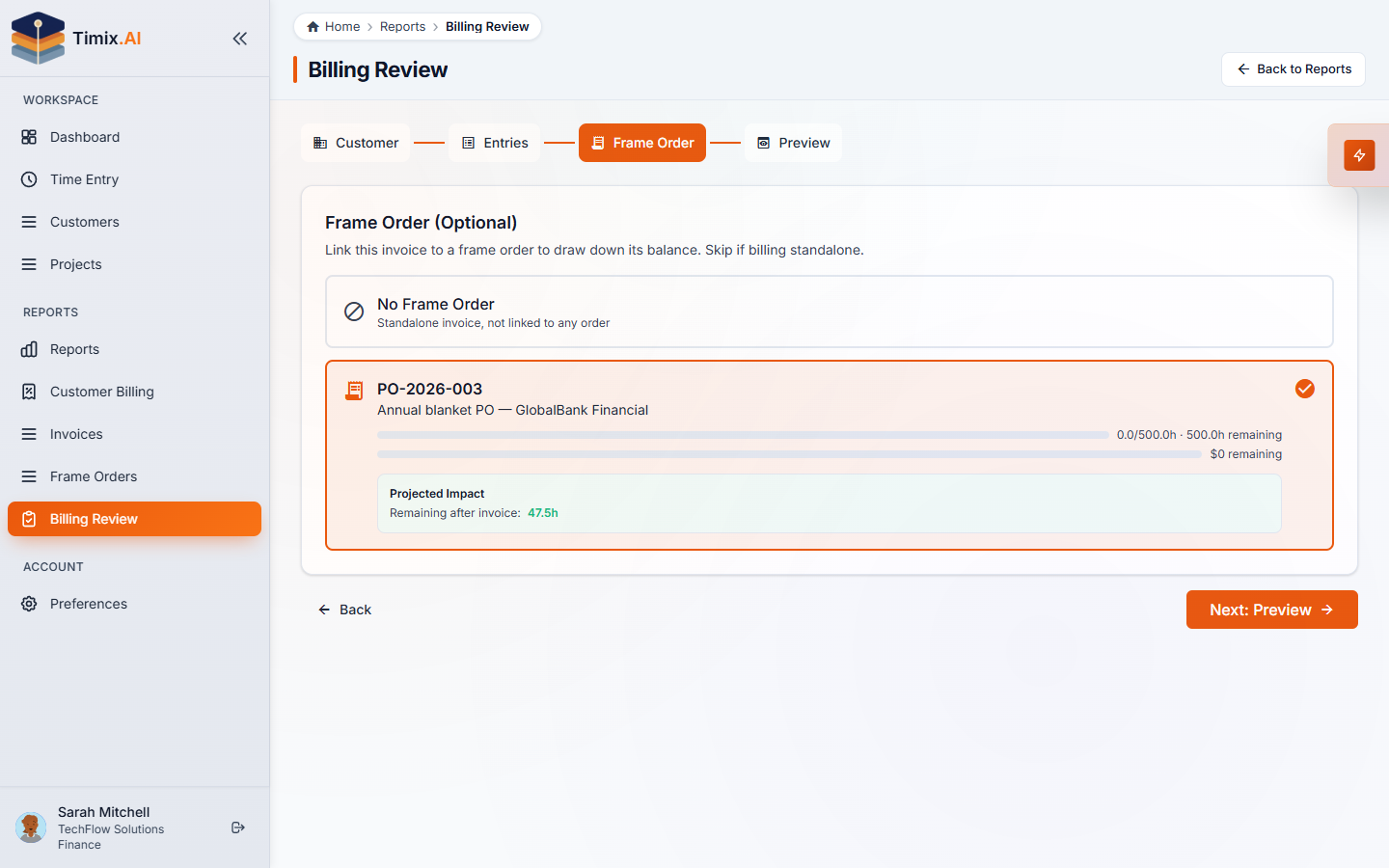
Task: Switch to the Entries step
Action: 495,143
